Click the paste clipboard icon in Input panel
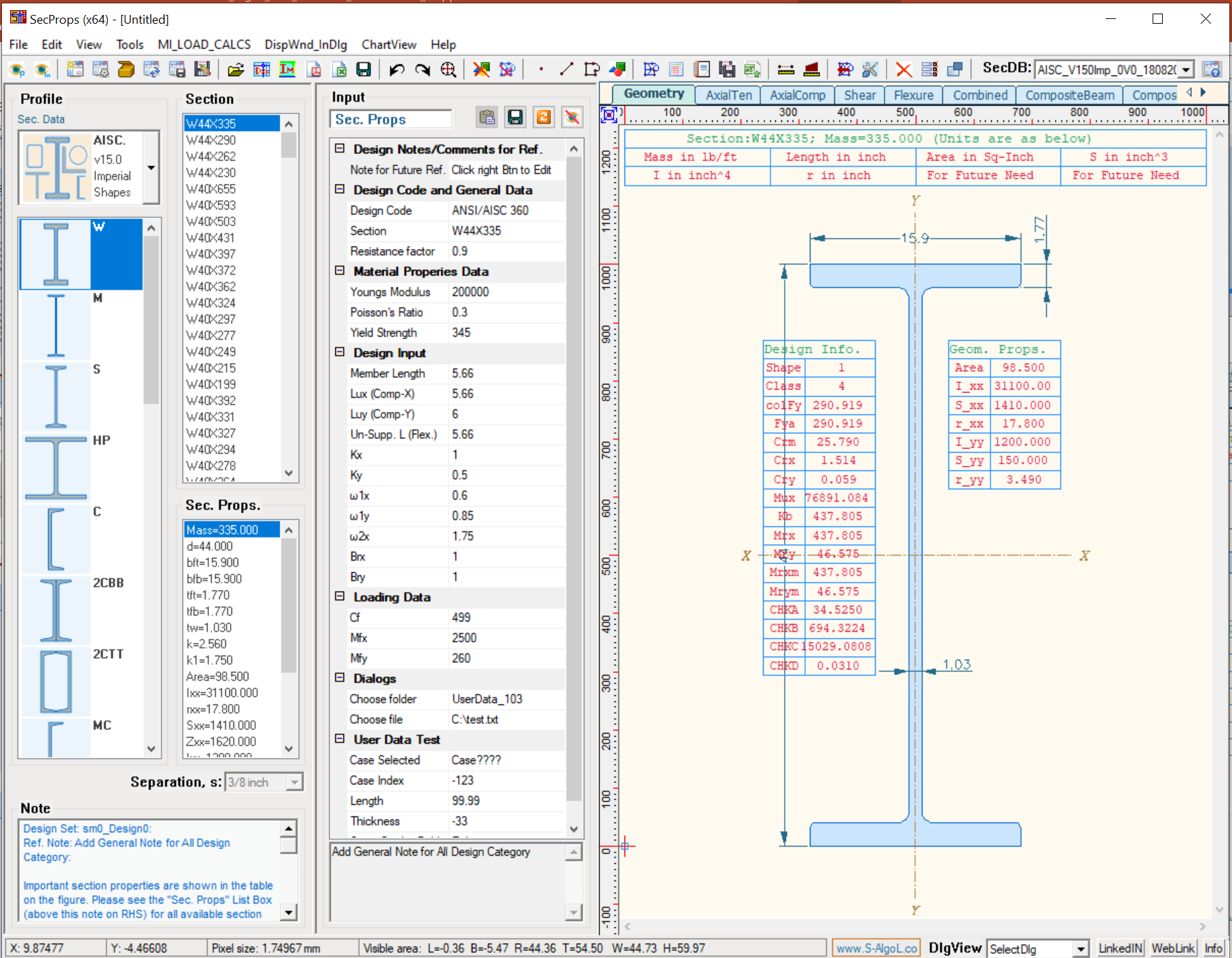This screenshot has width=1232, height=958. (487, 117)
